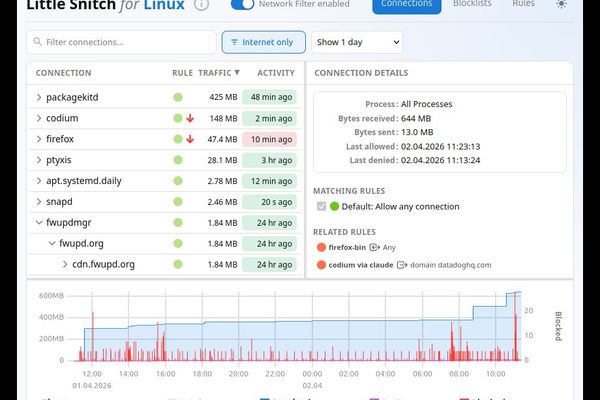Select the '10 min ago' activity for firefox

[x=269, y=139]
